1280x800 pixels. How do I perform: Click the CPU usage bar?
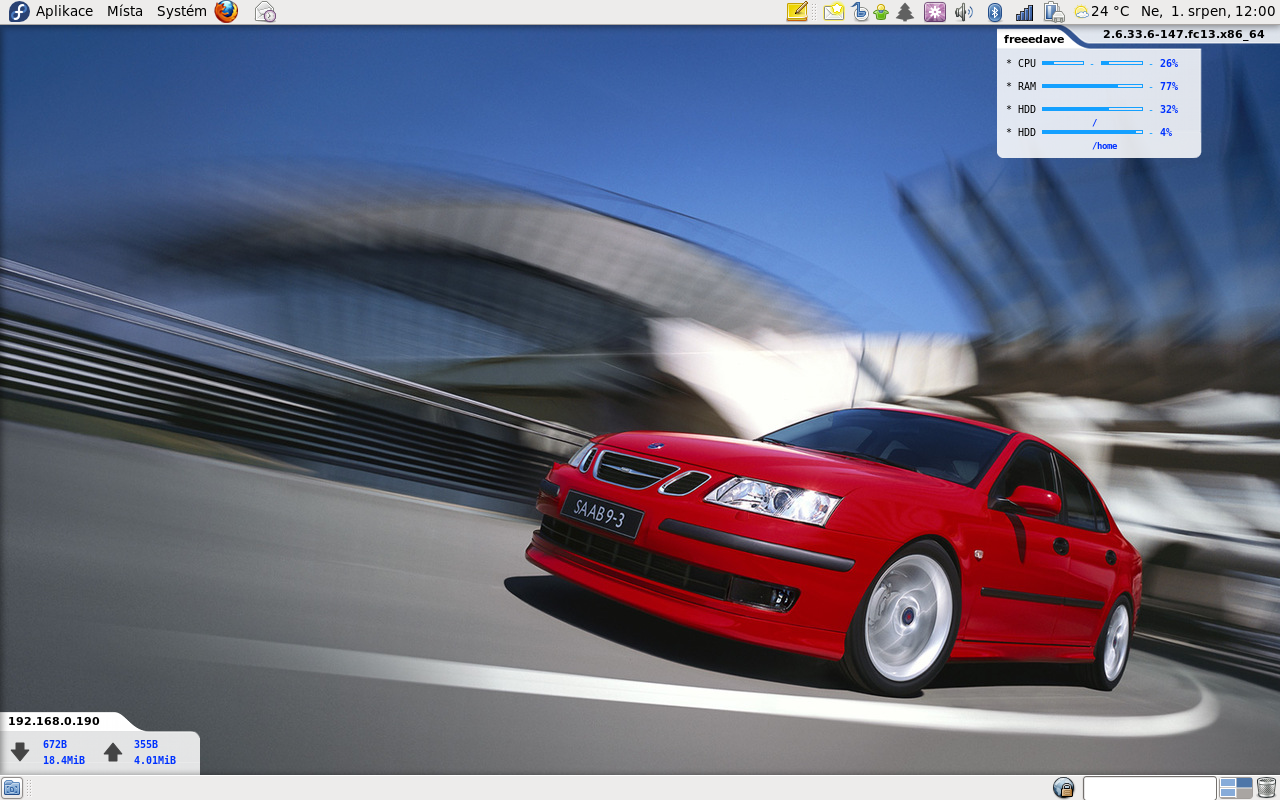click(1092, 63)
